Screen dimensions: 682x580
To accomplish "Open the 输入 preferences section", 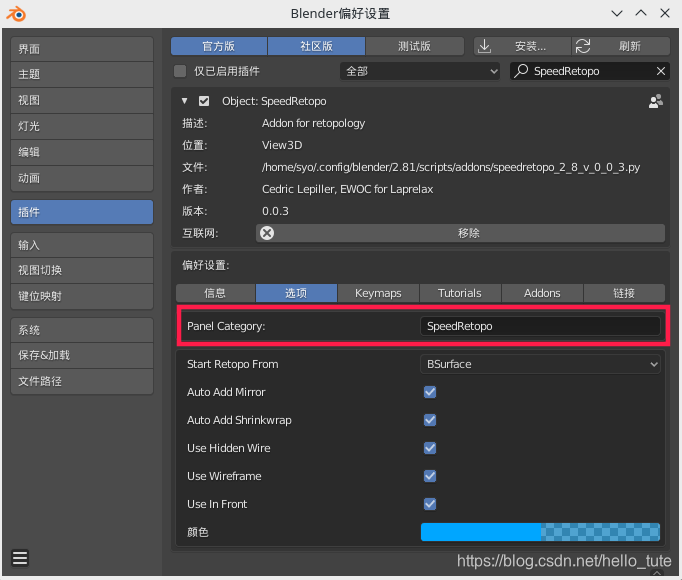I will 82,245.
